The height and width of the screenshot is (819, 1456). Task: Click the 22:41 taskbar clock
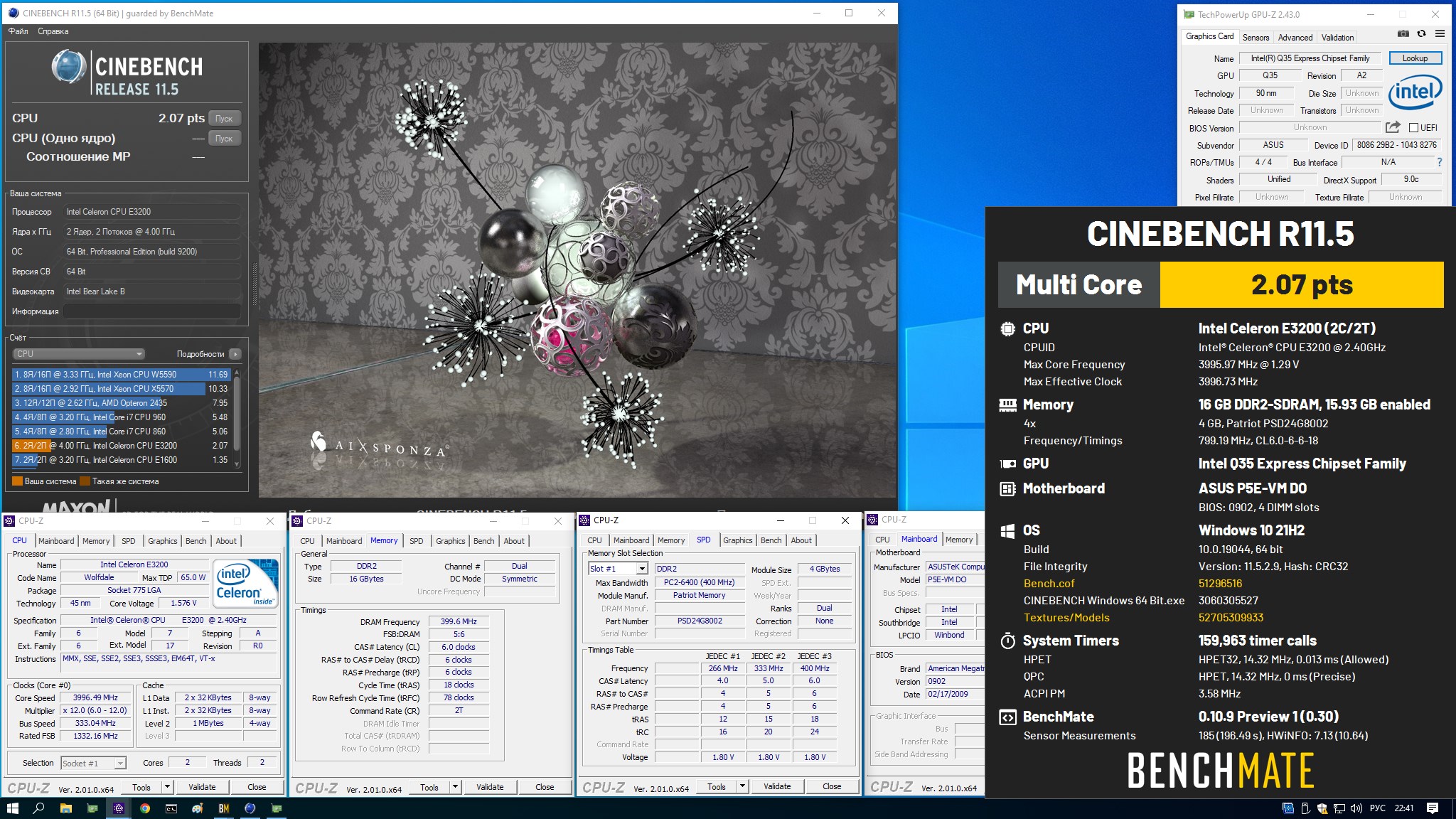tap(1403, 808)
